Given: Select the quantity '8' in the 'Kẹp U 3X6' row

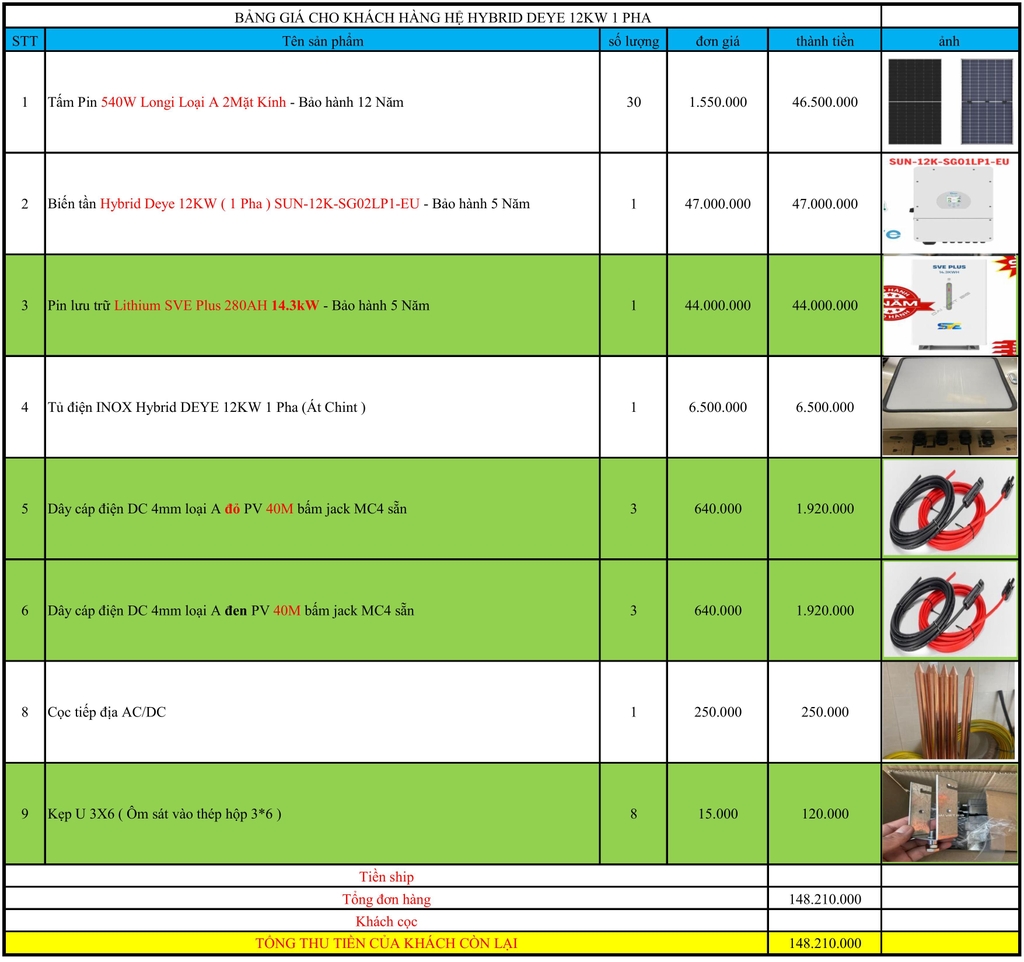Looking at the screenshot, I should [633, 814].
